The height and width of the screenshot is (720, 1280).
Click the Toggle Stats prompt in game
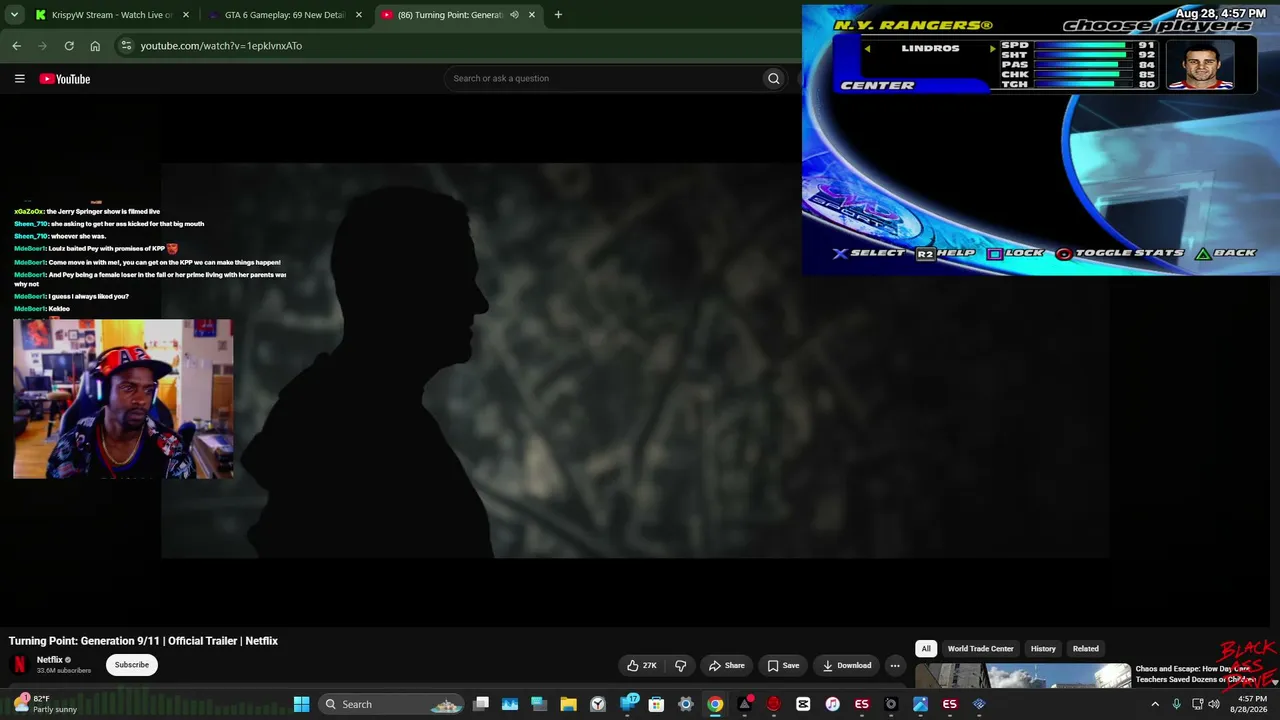pyautogui.click(x=1120, y=253)
